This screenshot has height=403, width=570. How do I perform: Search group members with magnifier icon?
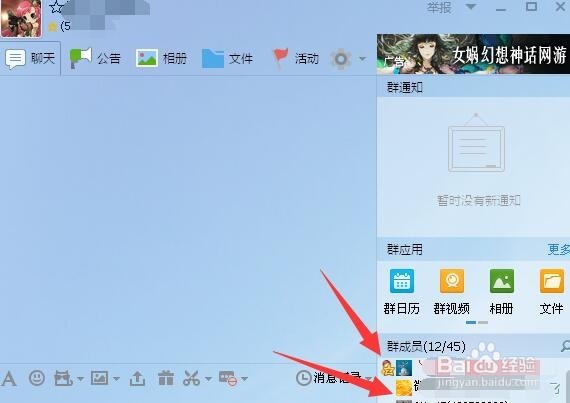566,346
